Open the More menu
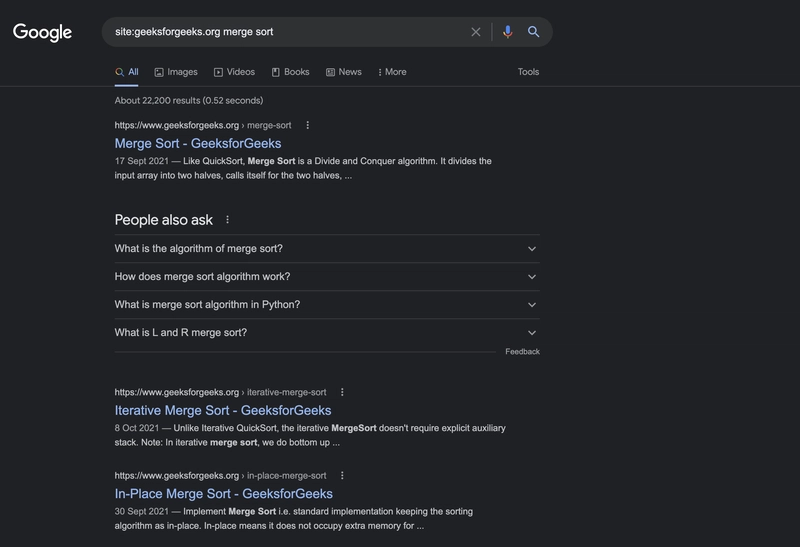Image resolution: width=800 pixels, height=547 pixels. [x=392, y=72]
